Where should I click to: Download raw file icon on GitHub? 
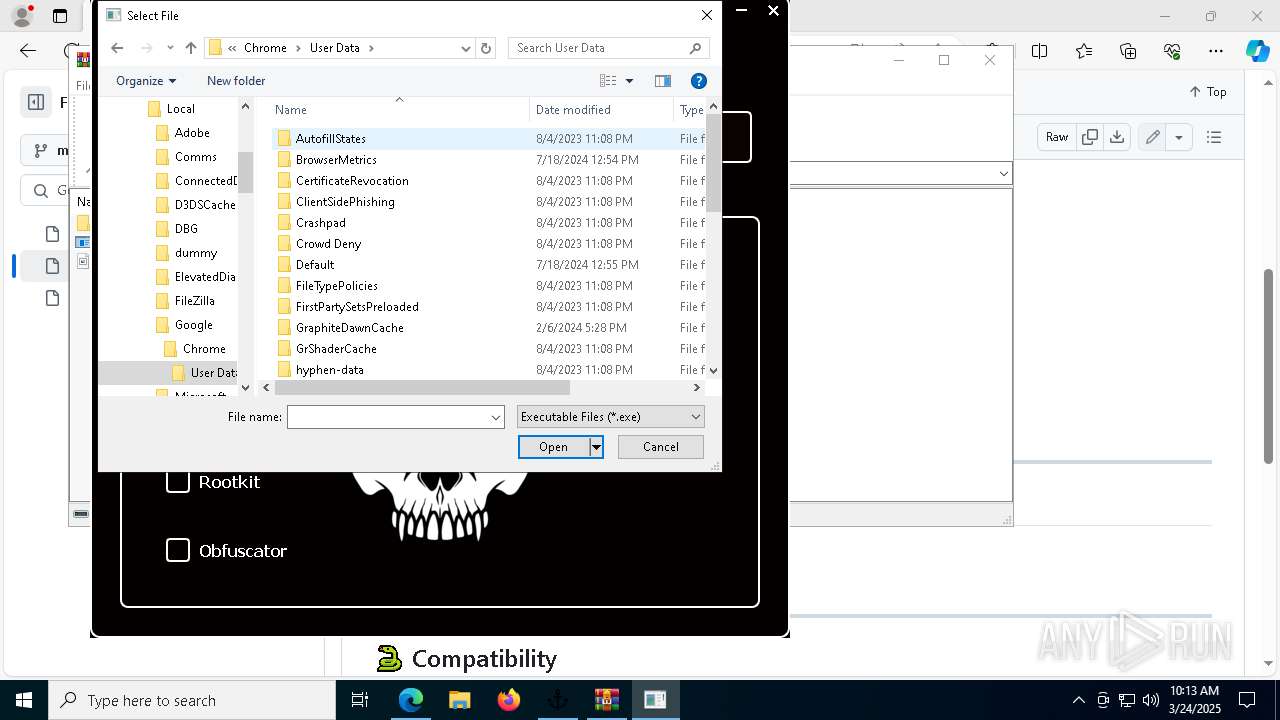click(x=1117, y=137)
